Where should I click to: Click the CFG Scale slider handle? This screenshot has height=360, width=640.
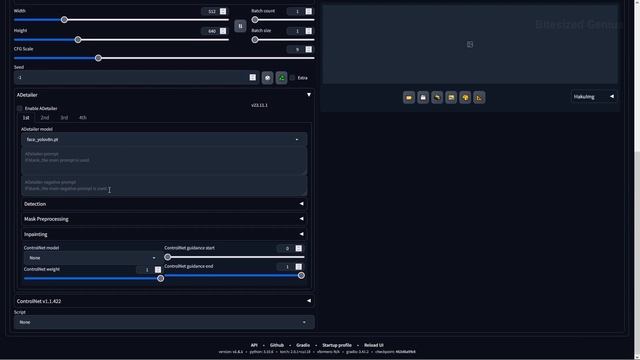pos(98,58)
